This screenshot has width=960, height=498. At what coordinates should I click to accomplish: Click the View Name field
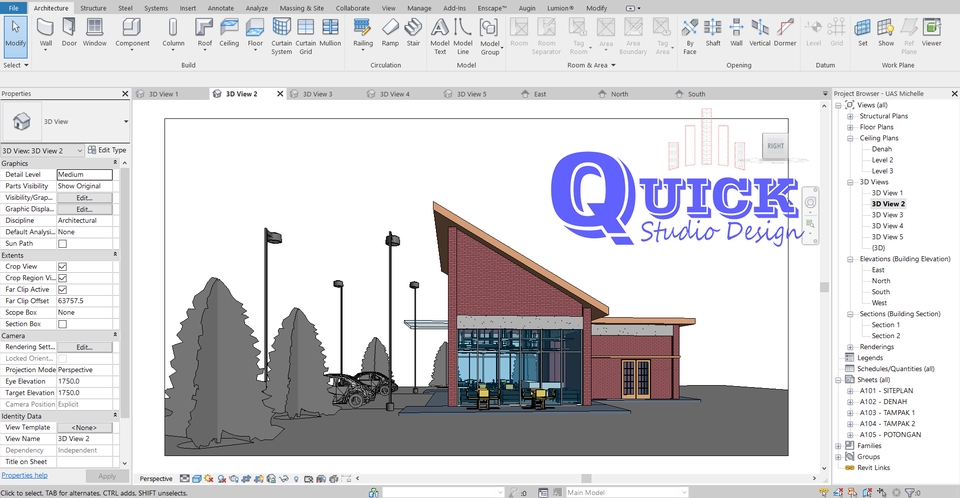(84, 439)
